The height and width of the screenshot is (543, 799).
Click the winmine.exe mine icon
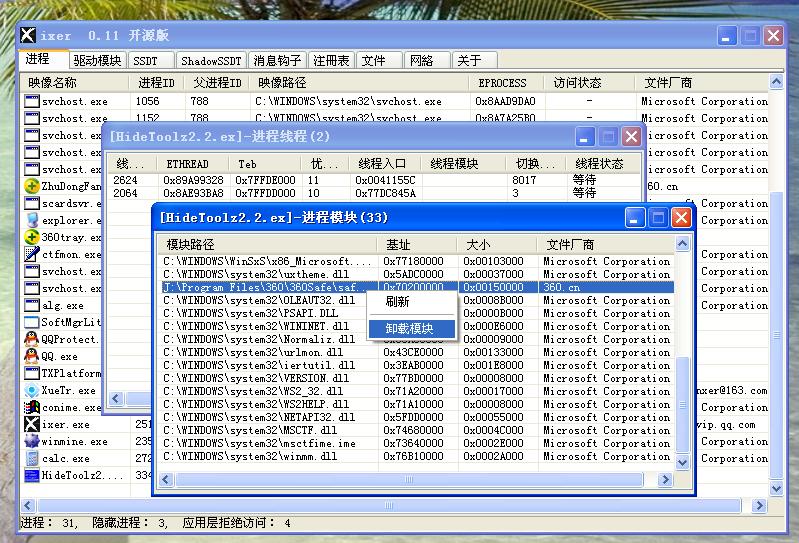point(32,441)
